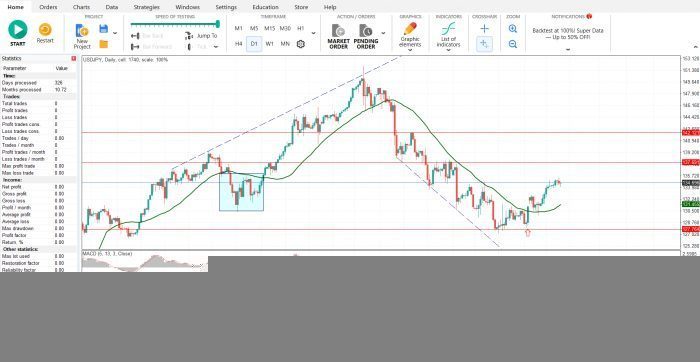700x362 pixels.
Task: Enable the plus crosshair mode
Action: point(484,29)
